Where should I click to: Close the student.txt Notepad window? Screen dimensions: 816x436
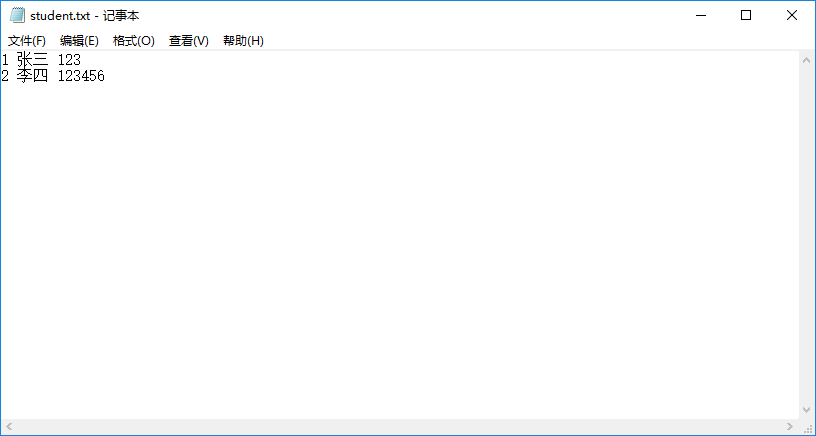click(792, 16)
